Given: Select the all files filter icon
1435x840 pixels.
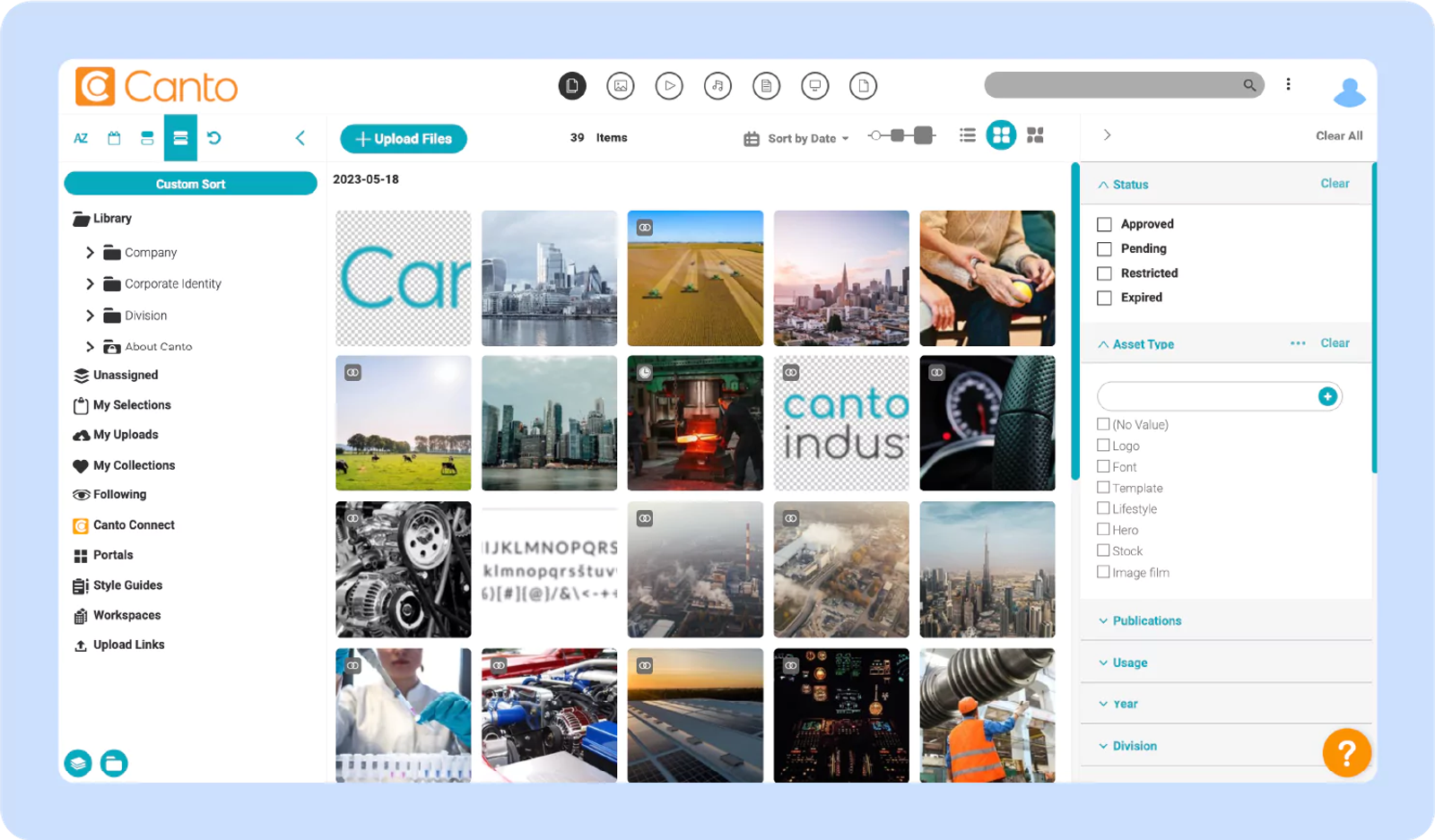Looking at the screenshot, I should (x=572, y=86).
